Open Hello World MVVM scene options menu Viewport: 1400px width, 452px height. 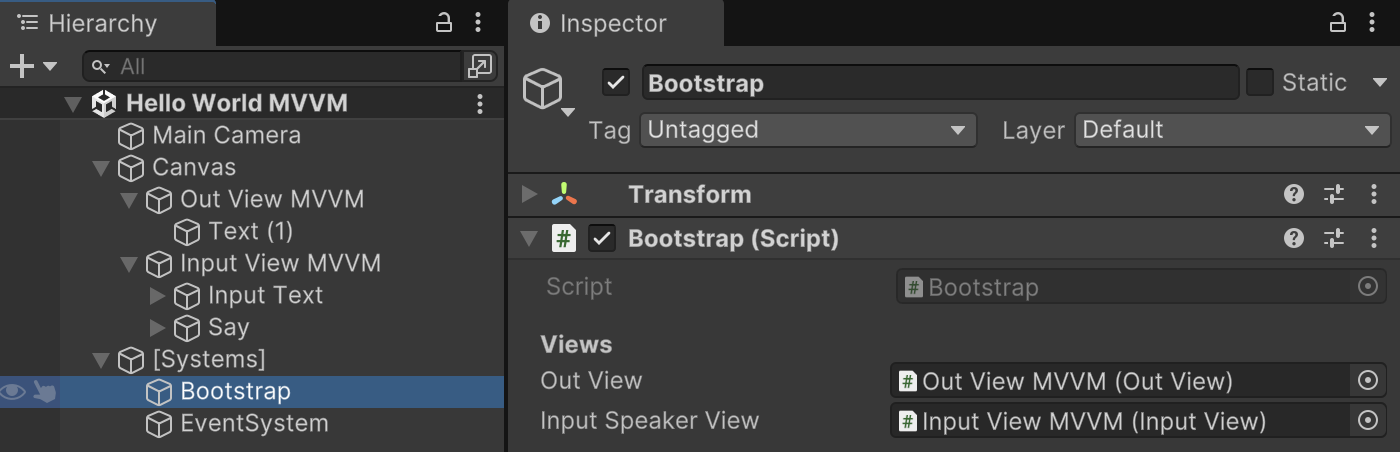tap(480, 103)
